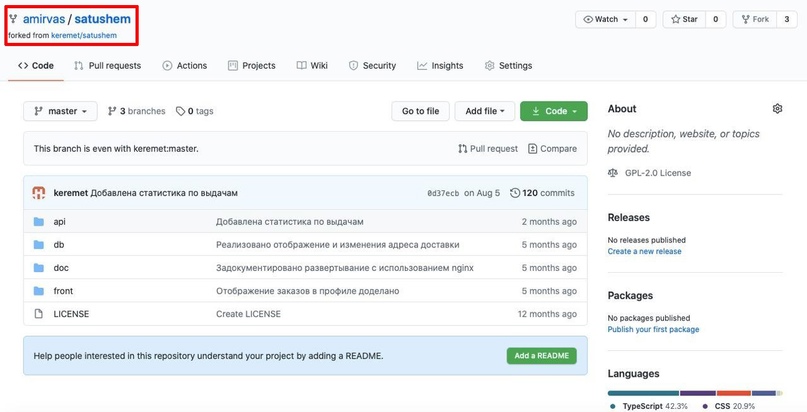Image resolution: width=807 pixels, height=412 pixels.
Task: Click the gear icon beside About
Action: click(x=777, y=109)
